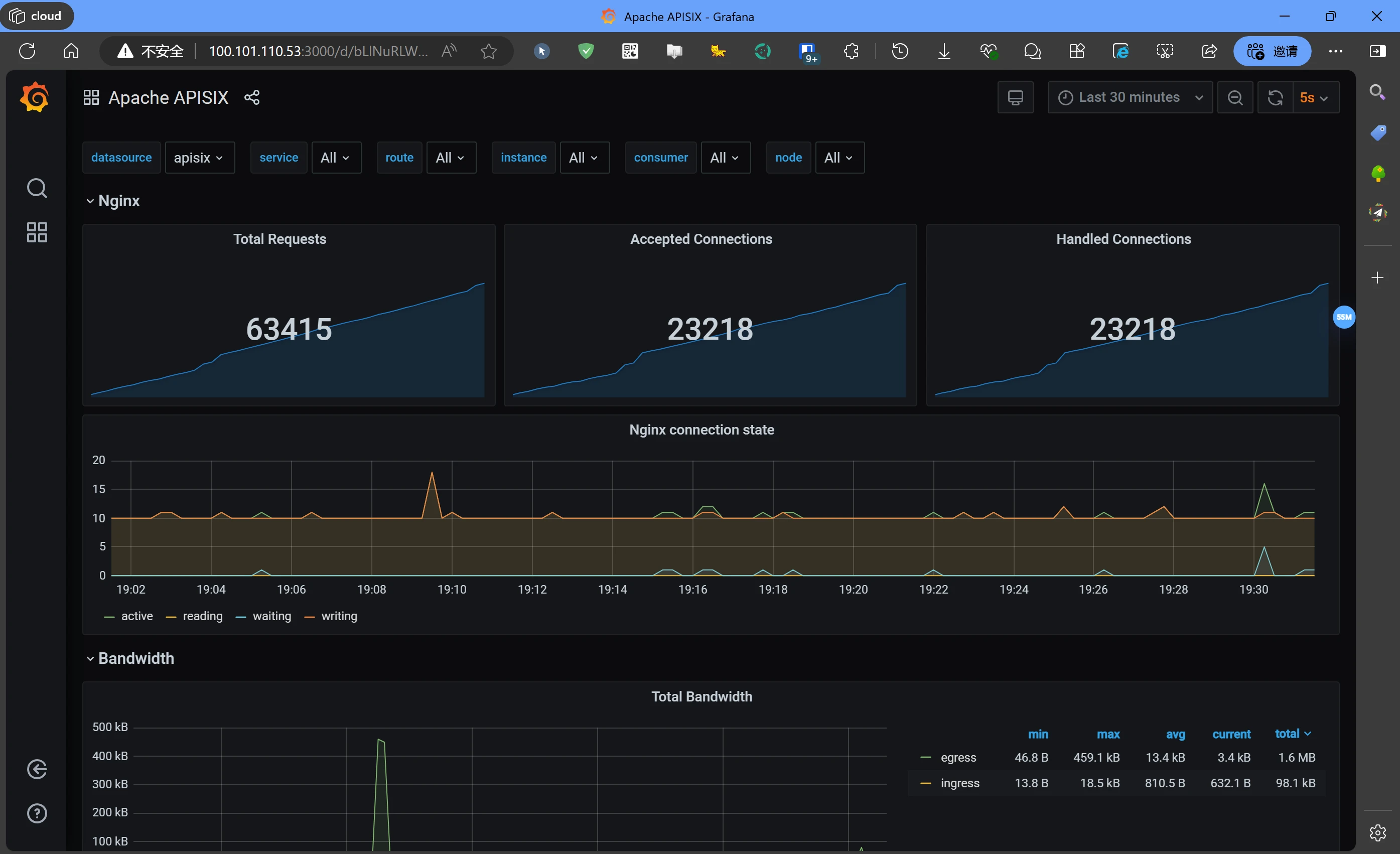Open the 5s refresh interval dropdown

pyautogui.click(x=1314, y=98)
